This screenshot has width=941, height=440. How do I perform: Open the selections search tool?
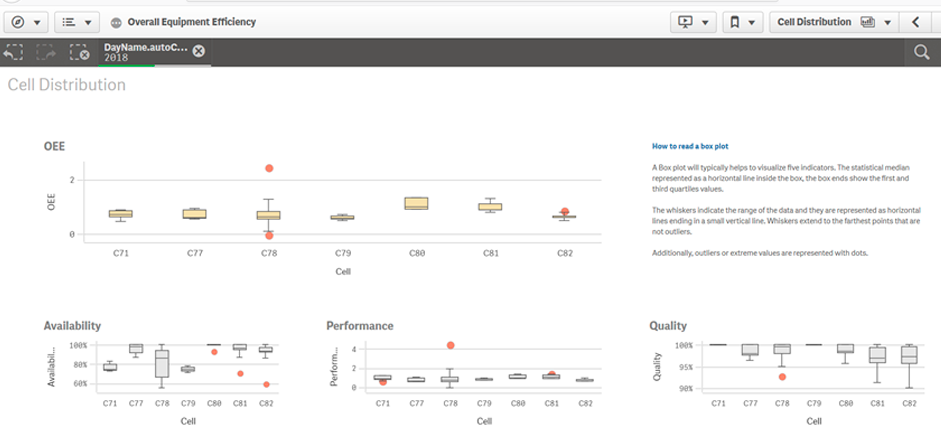[921, 53]
